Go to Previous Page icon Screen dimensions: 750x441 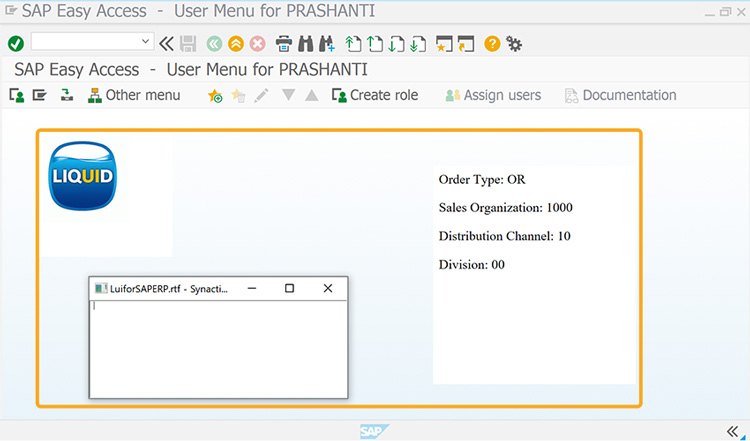[375, 44]
